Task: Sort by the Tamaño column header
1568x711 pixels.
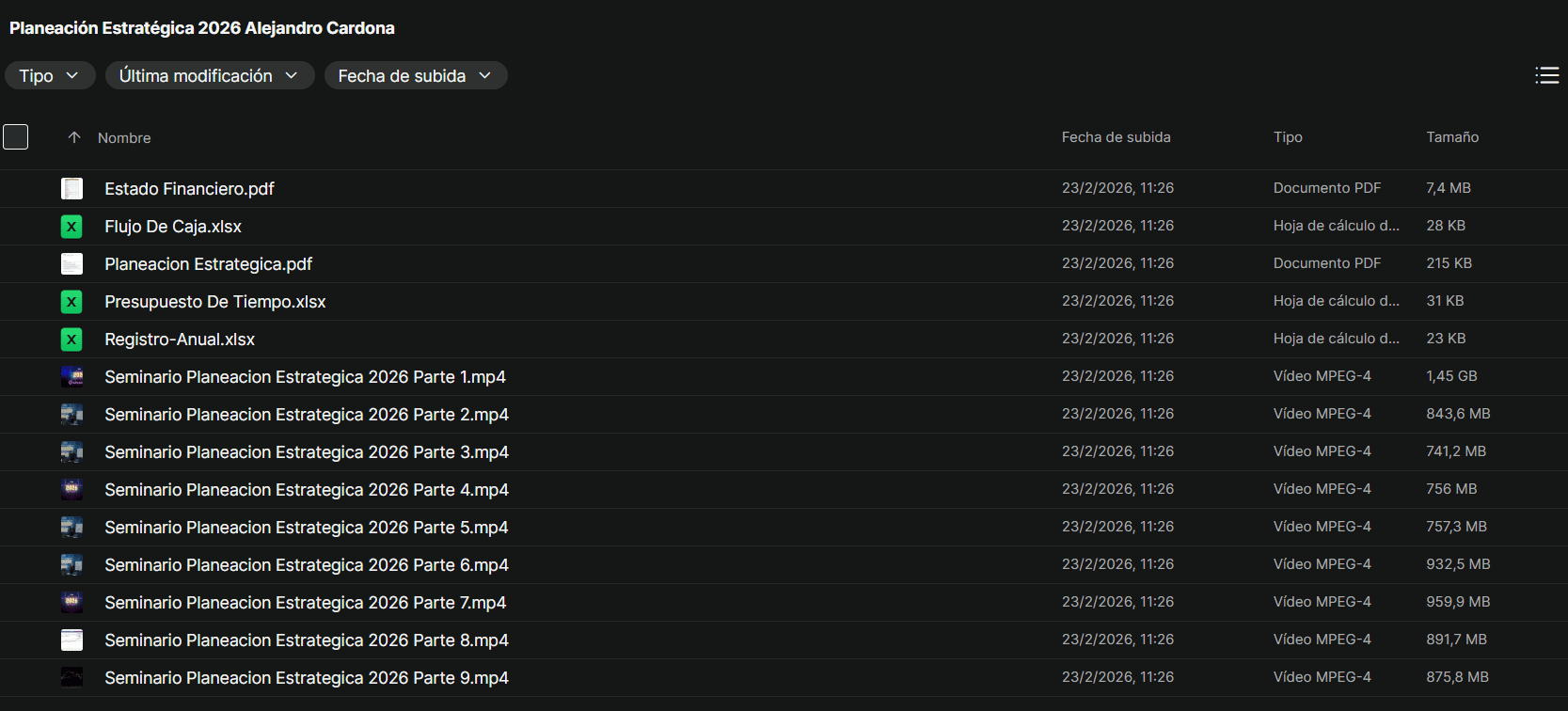Action: pyautogui.click(x=1451, y=137)
